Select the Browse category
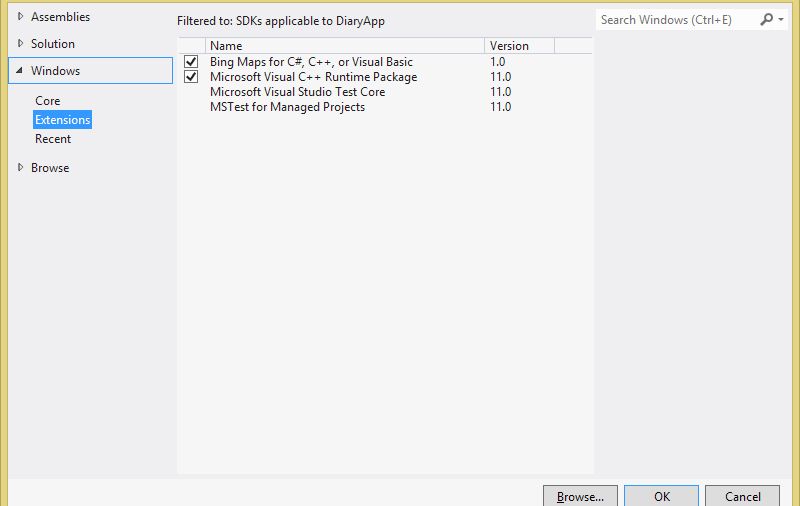Viewport: 800px width, 506px height. pos(50,167)
